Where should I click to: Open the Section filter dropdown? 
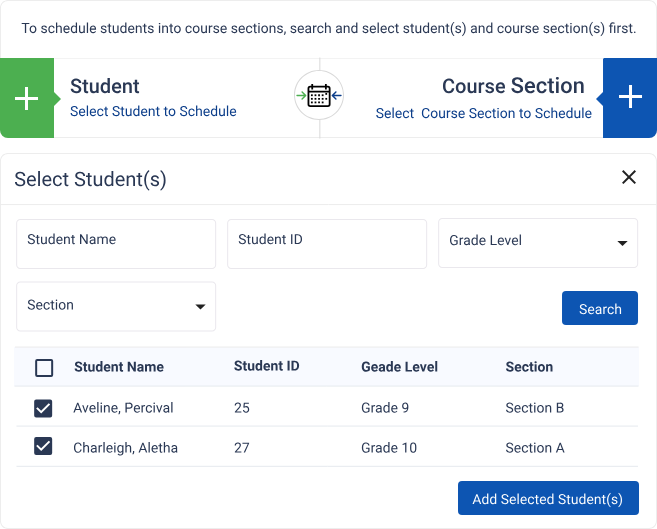(116, 307)
